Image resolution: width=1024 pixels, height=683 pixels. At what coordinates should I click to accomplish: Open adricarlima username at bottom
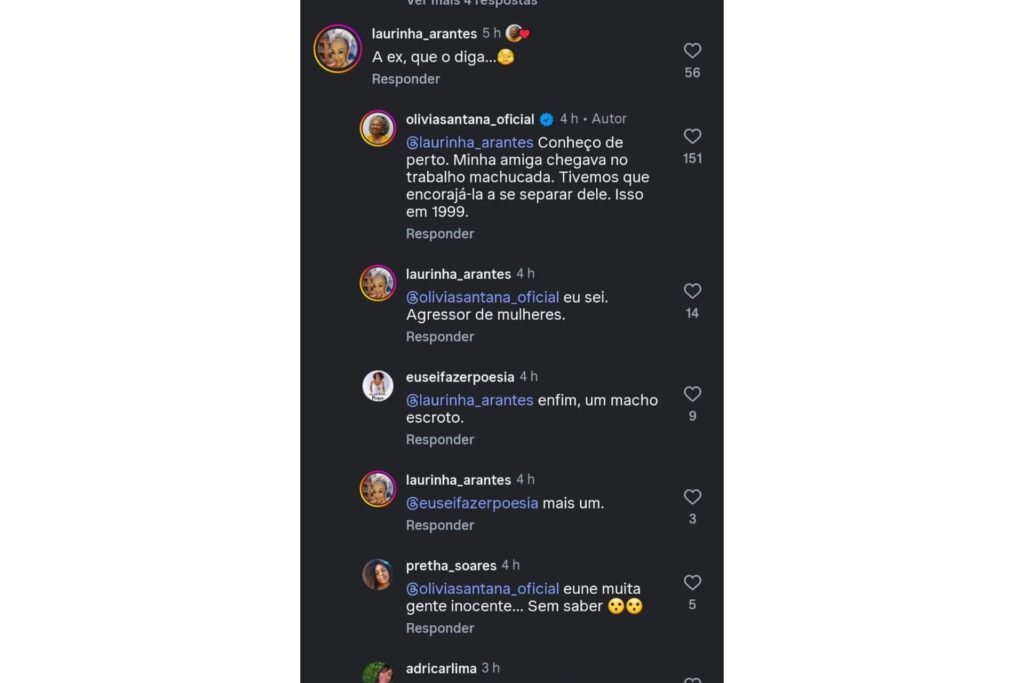(x=441, y=669)
